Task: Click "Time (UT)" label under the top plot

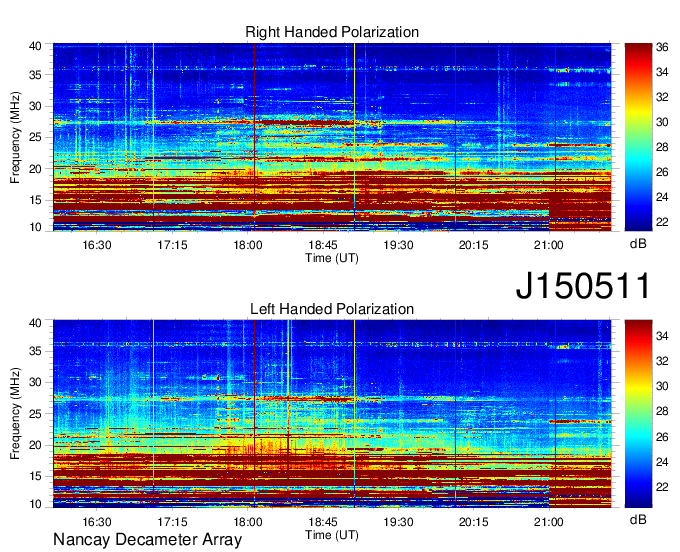Action: pos(332,258)
